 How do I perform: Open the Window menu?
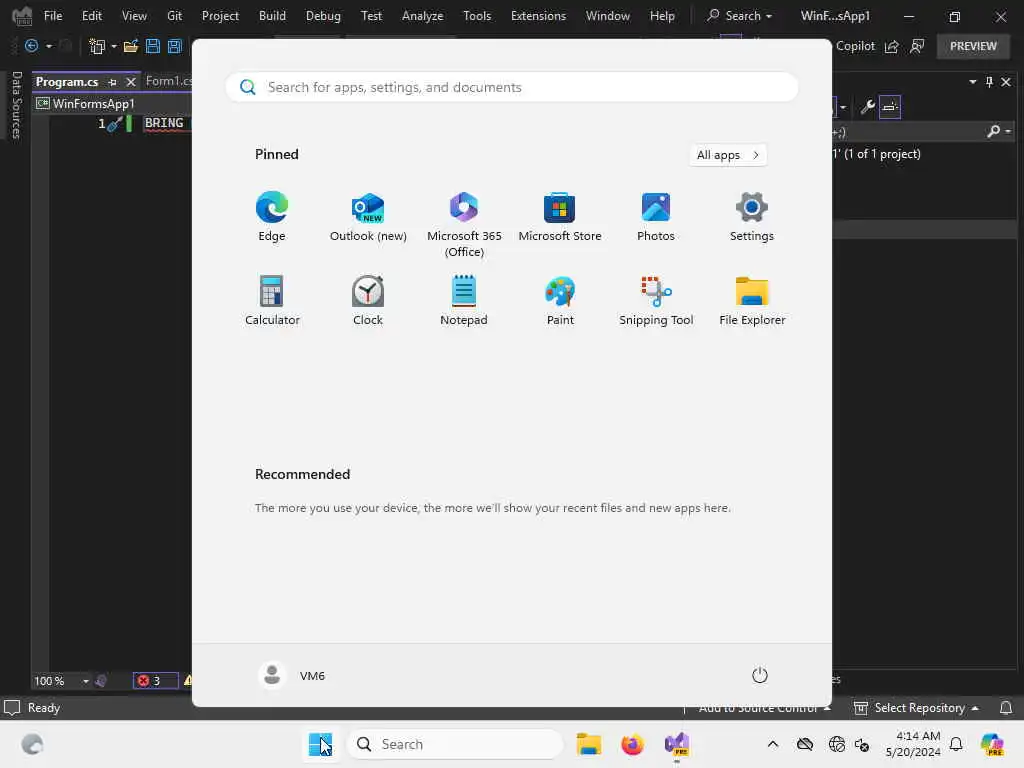click(607, 16)
